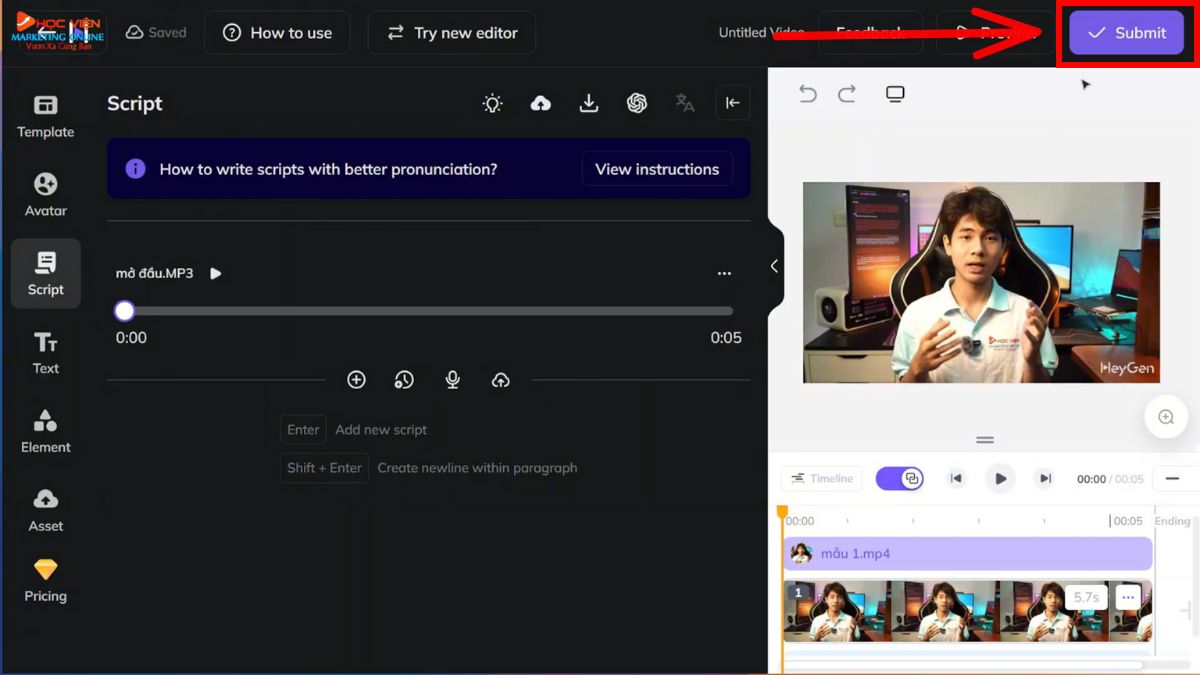Click the Saved cloud status
Viewport: 1200px width, 675px height.
156,33
